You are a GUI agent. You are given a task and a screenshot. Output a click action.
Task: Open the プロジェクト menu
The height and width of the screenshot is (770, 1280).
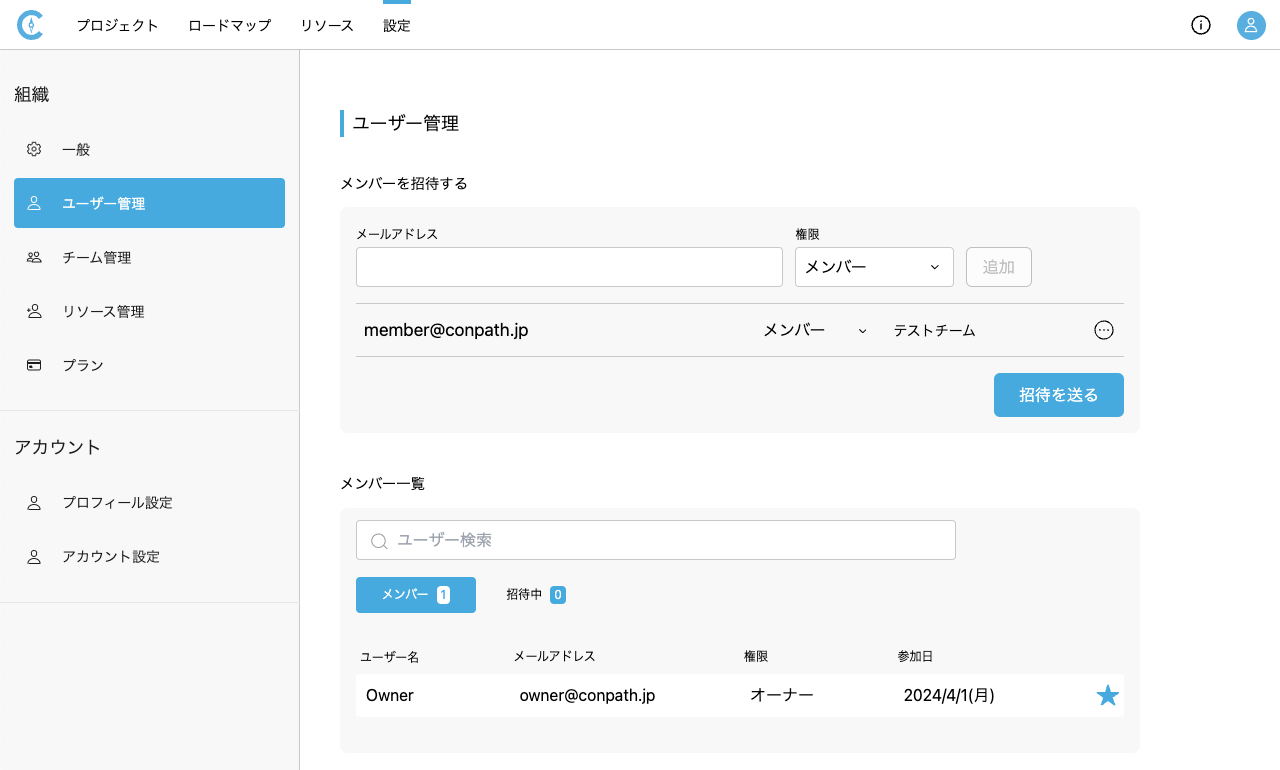pos(117,25)
